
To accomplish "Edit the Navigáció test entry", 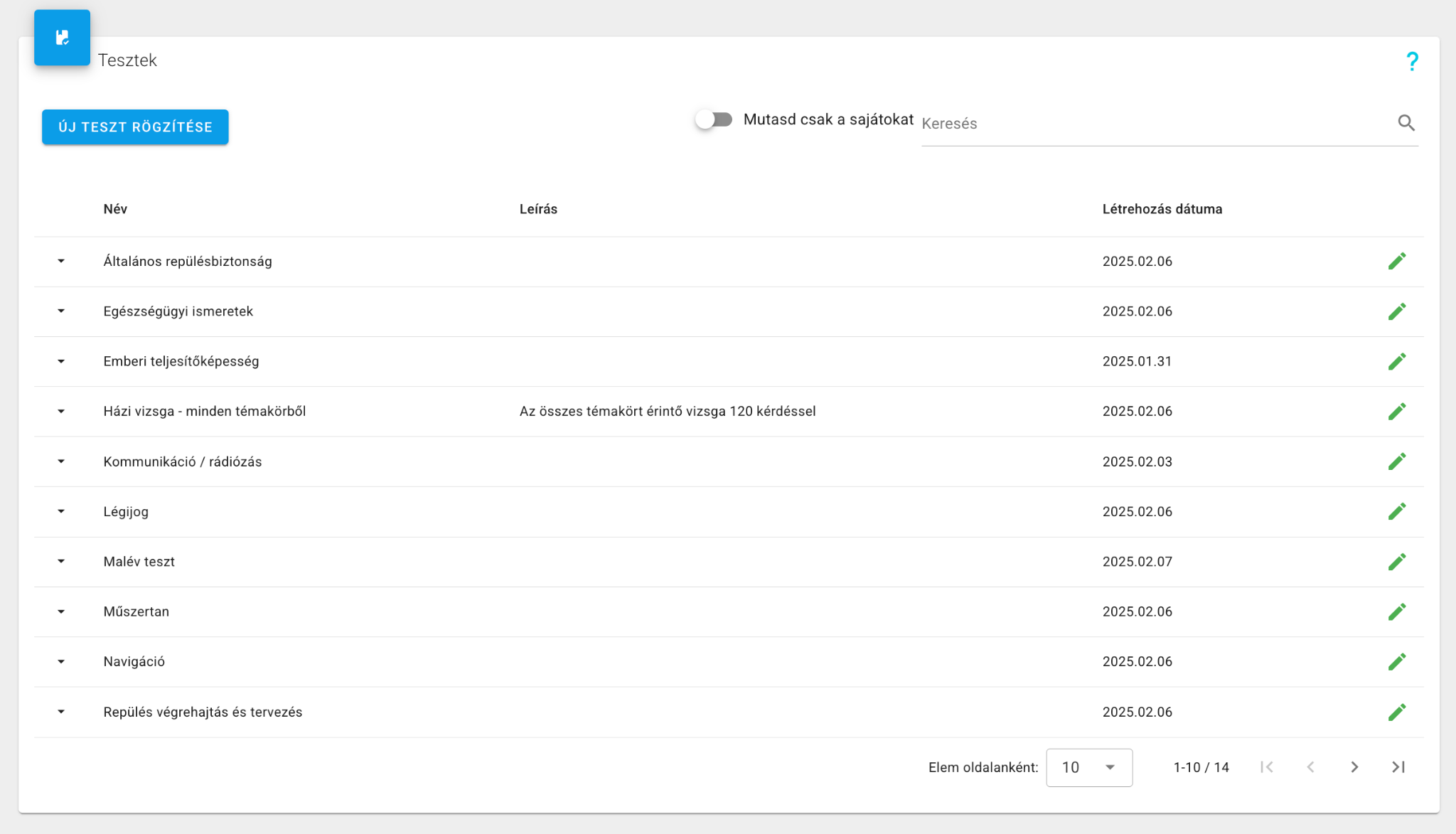I will [1396, 661].
